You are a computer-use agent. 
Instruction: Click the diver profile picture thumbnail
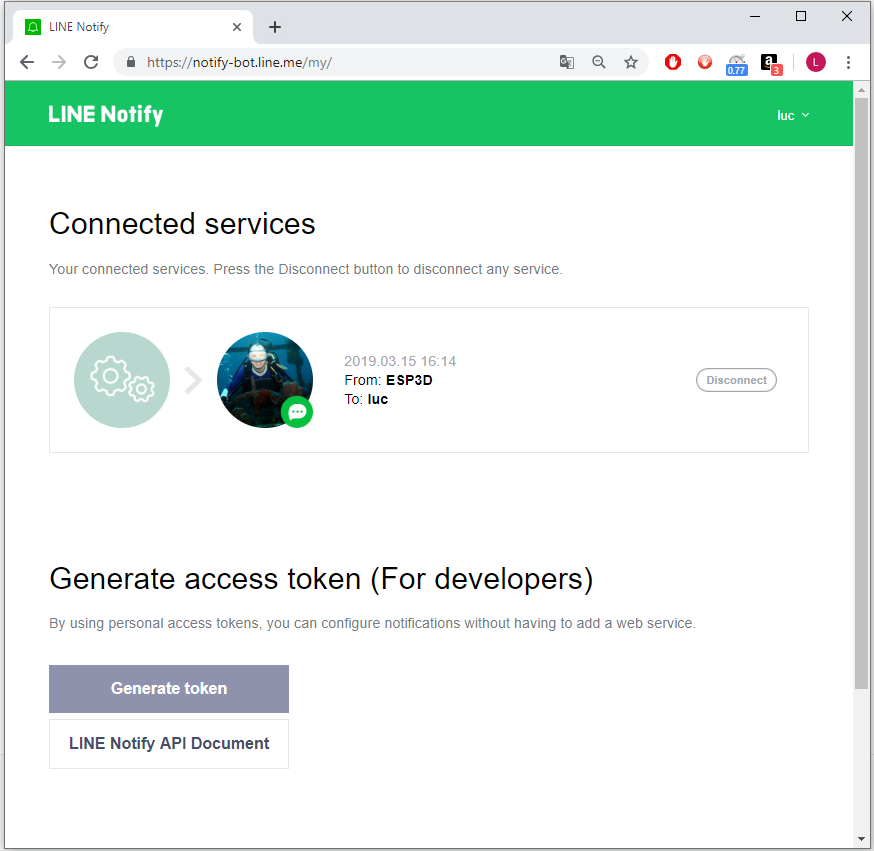pyautogui.click(x=264, y=379)
